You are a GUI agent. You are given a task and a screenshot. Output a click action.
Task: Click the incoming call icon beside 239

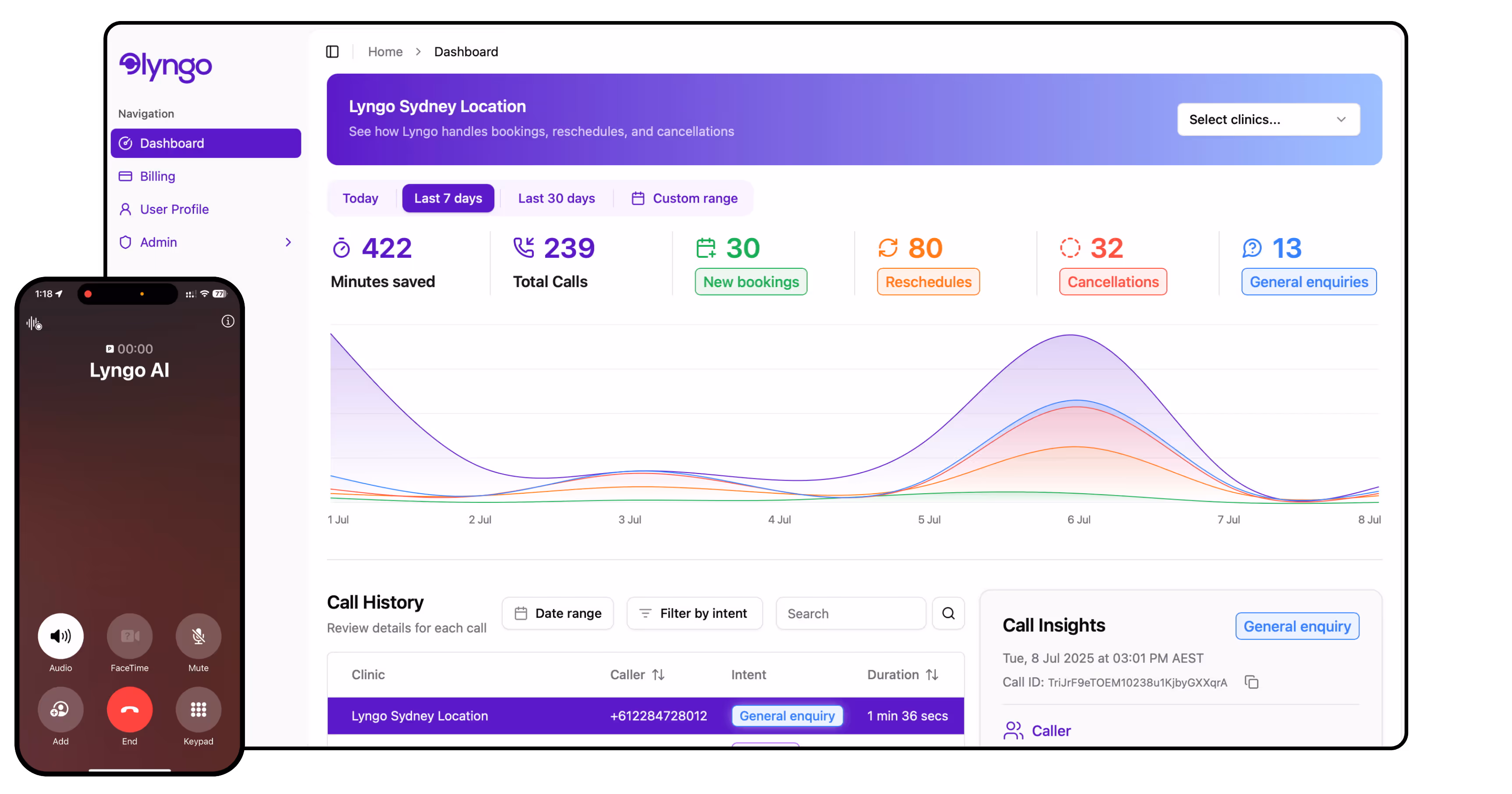coord(524,248)
